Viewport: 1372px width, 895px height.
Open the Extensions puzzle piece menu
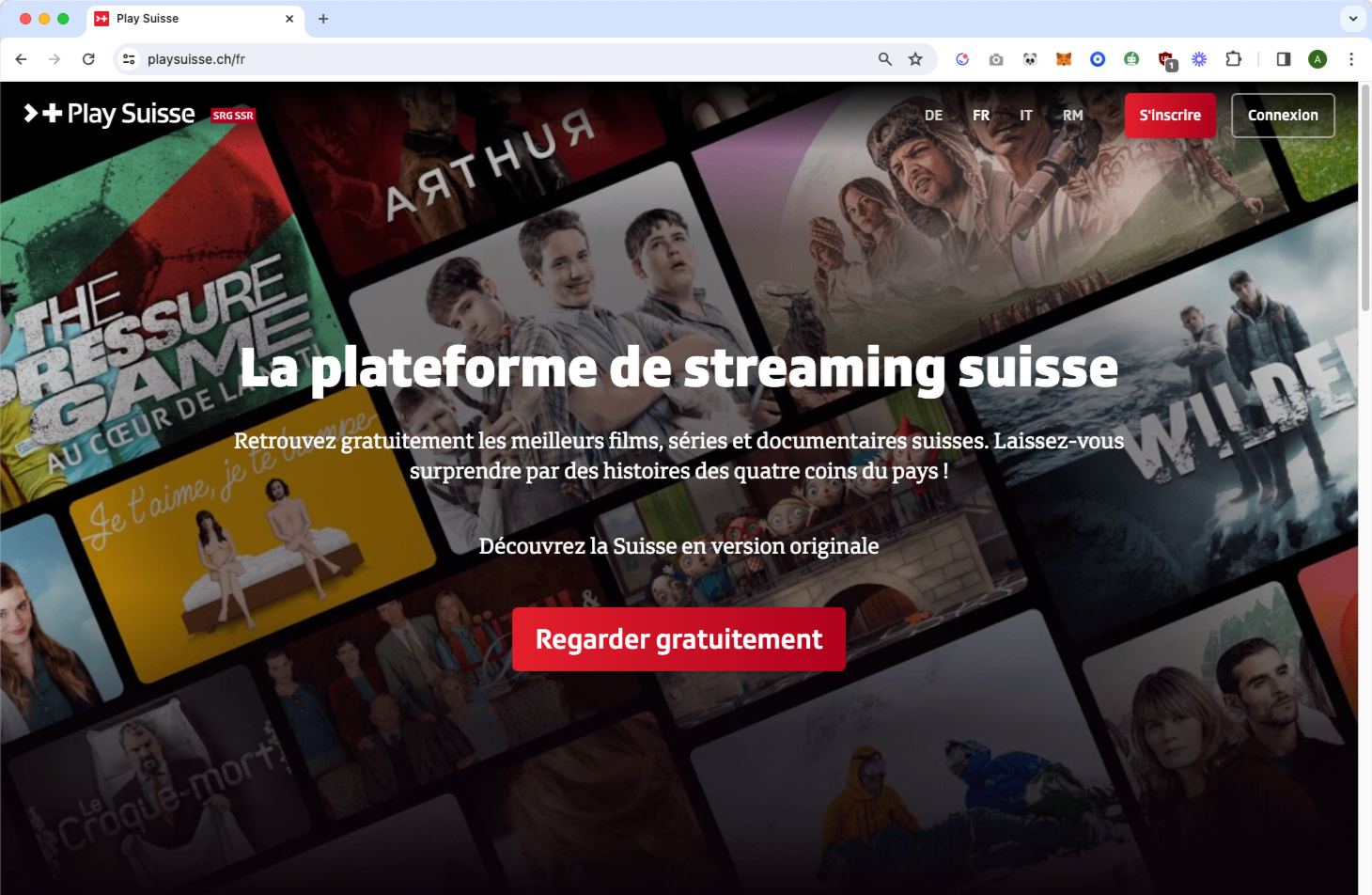click(x=1234, y=59)
